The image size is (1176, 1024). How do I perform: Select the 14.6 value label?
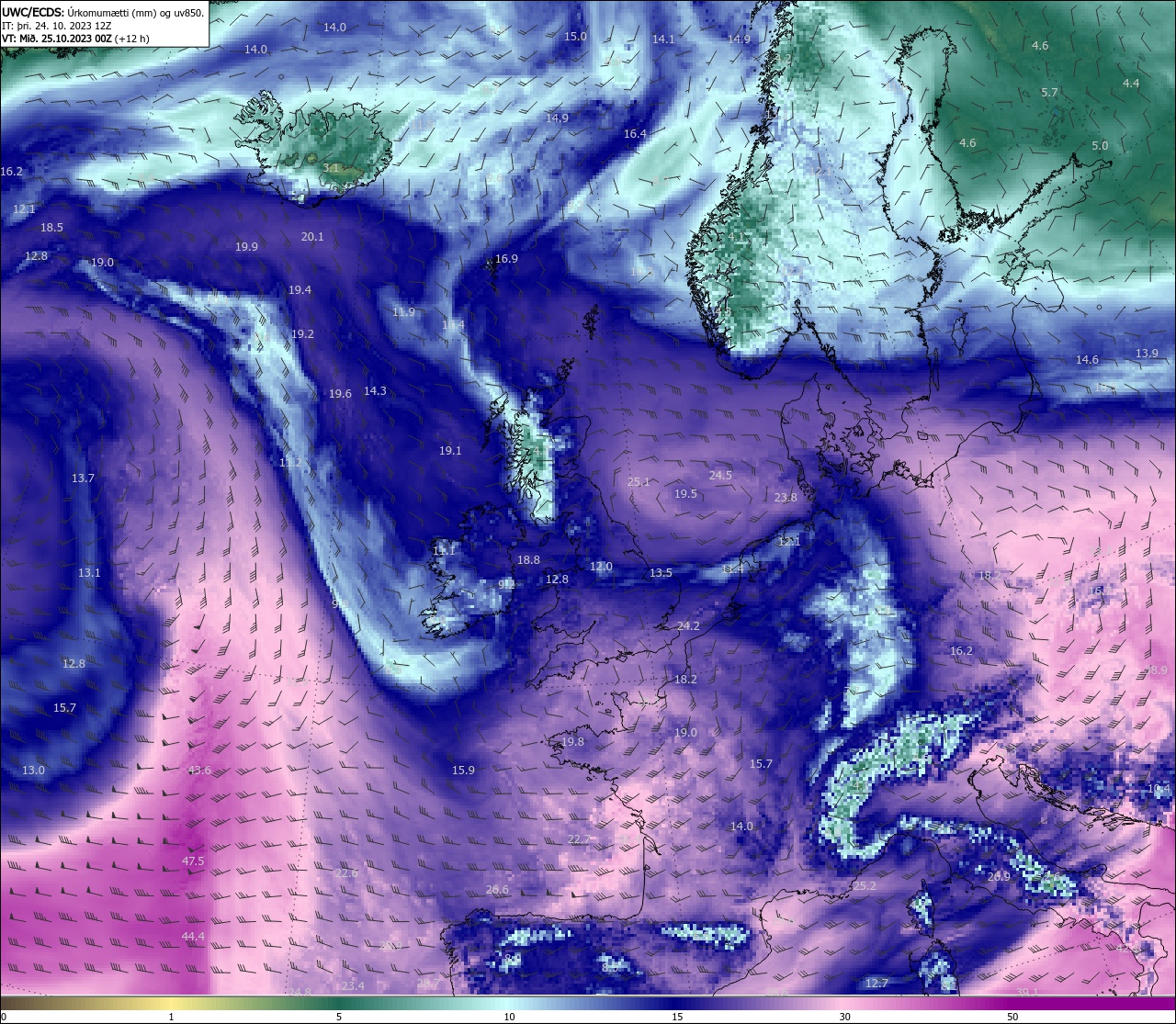tap(1087, 360)
